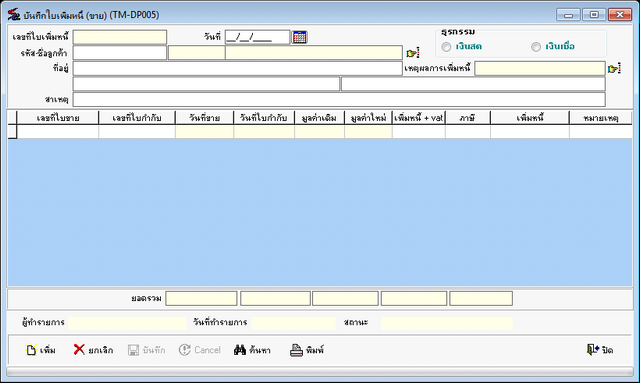Focus the เหตุผลการเพิ่มหนี้ reason field
Viewport: 640px width, 383px height.
coord(540,69)
